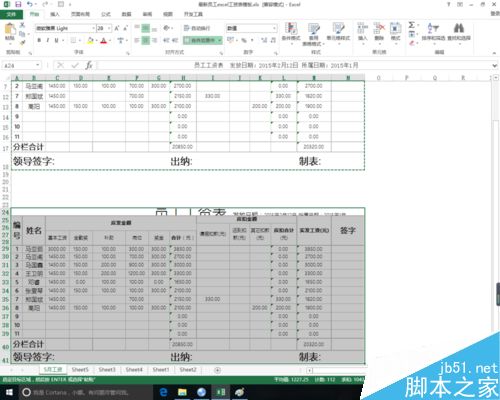Switch to the Developer ribbon tab
Viewport: 500px width, 400px height.
pyautogui.click(x=193, y=14)
